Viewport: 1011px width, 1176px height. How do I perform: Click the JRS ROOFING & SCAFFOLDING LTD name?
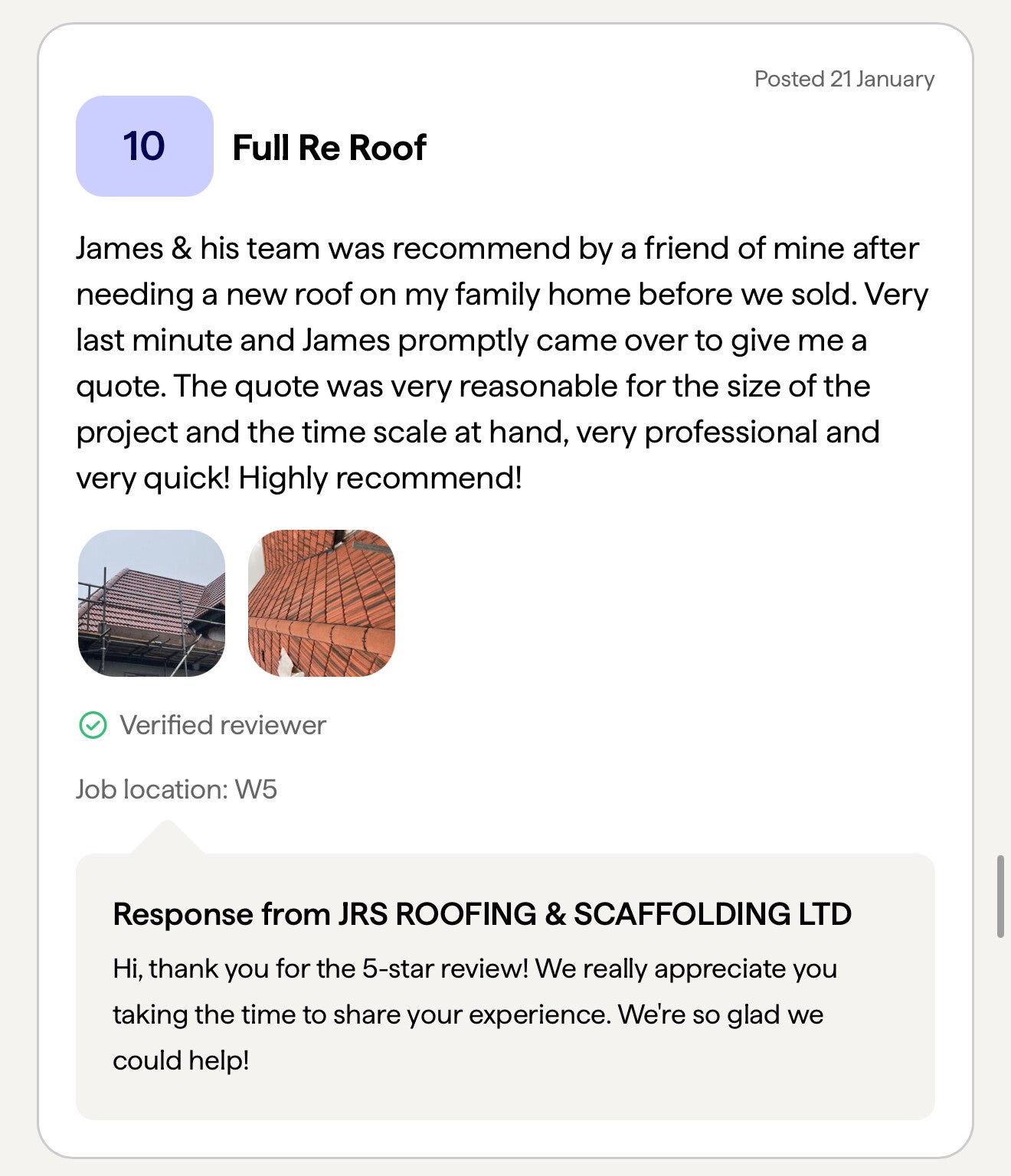coord(594,914)
